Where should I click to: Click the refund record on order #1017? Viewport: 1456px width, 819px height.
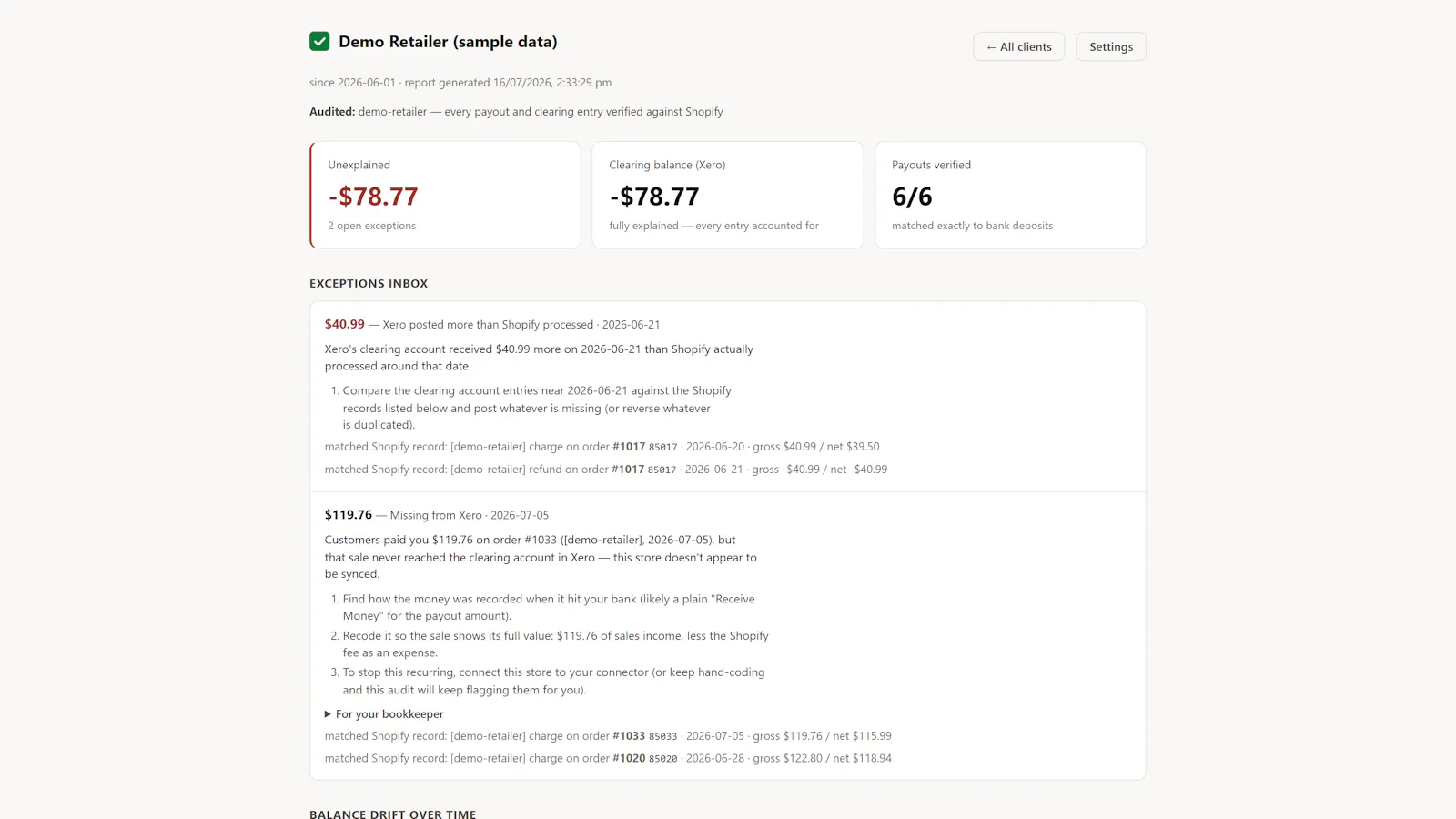606,470
